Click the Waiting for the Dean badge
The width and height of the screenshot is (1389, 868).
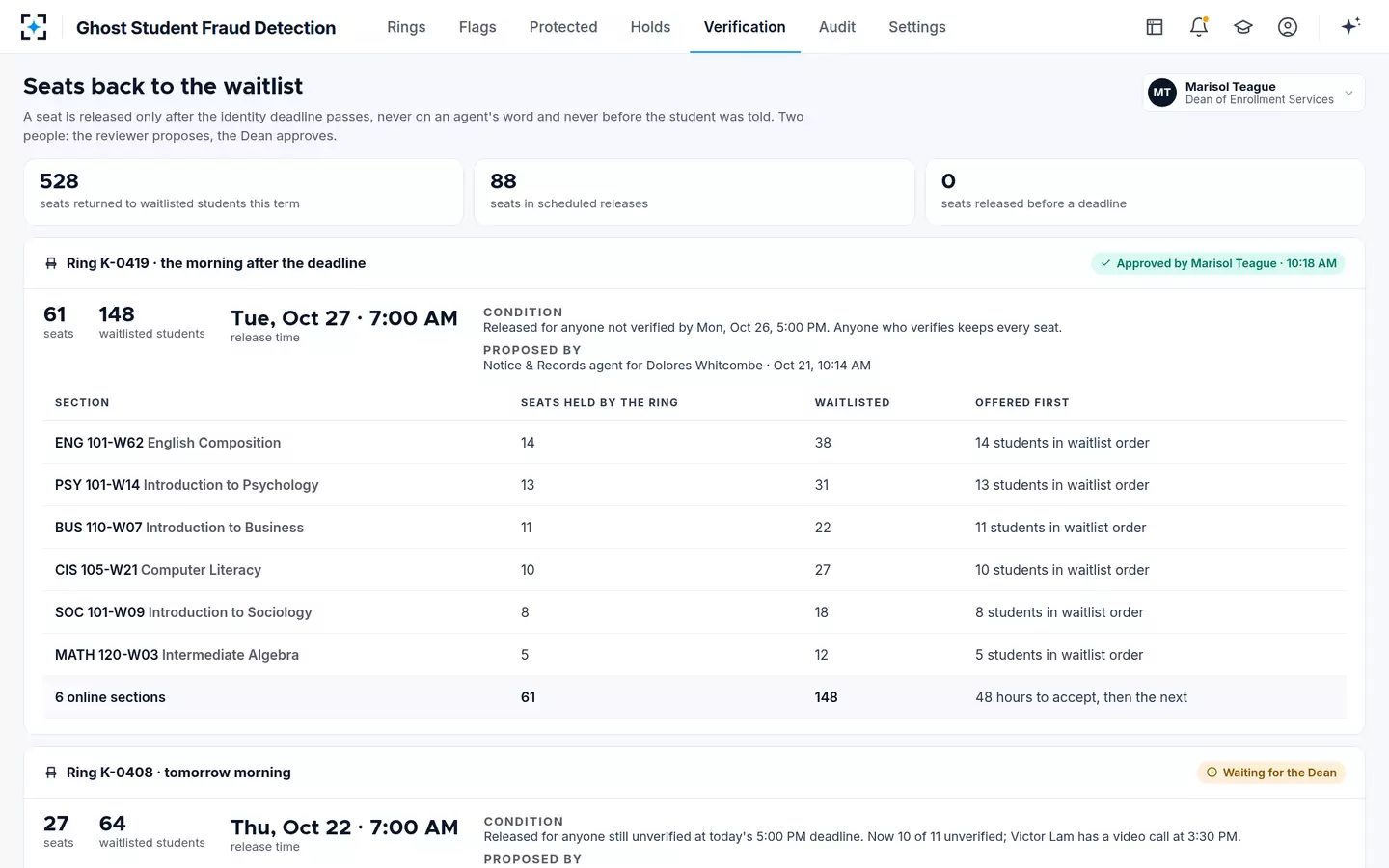point(1271,773)
